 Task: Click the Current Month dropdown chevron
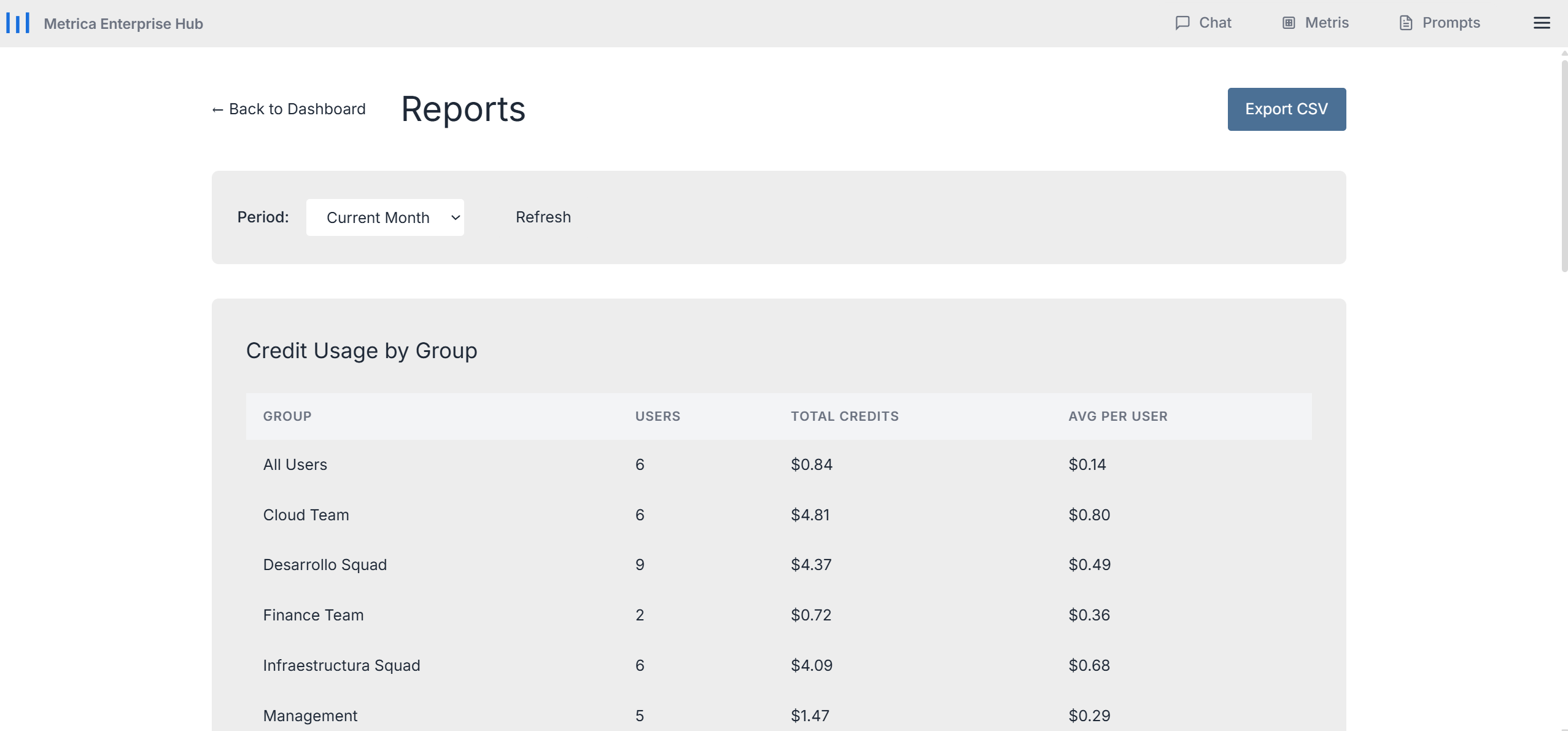pos(456,217)
